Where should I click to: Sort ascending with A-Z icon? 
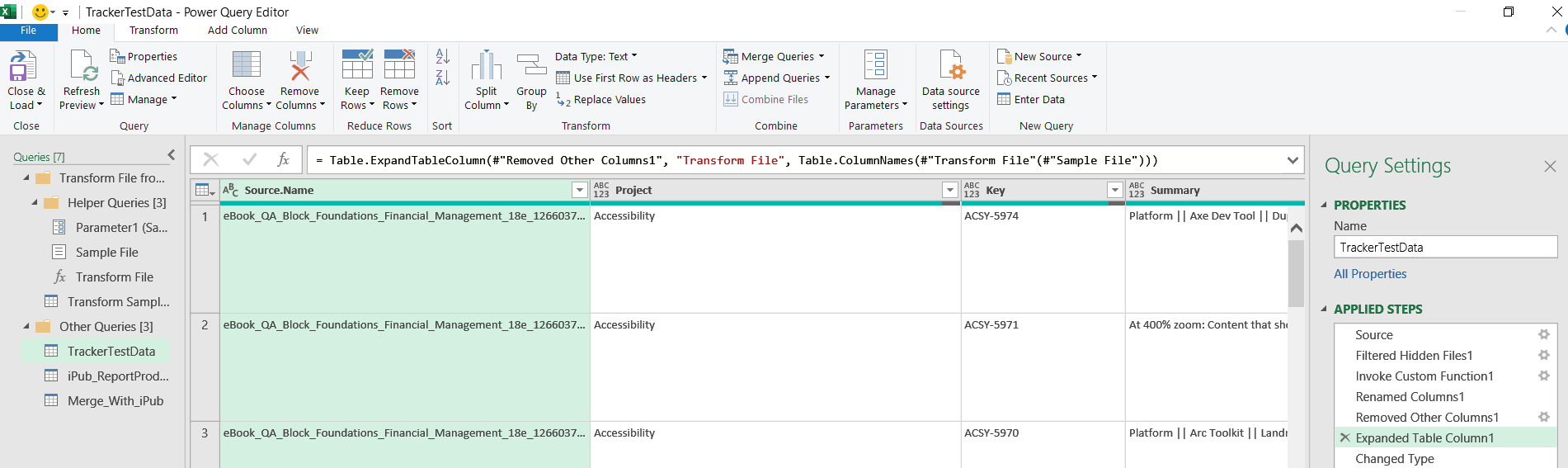point(443,56)
